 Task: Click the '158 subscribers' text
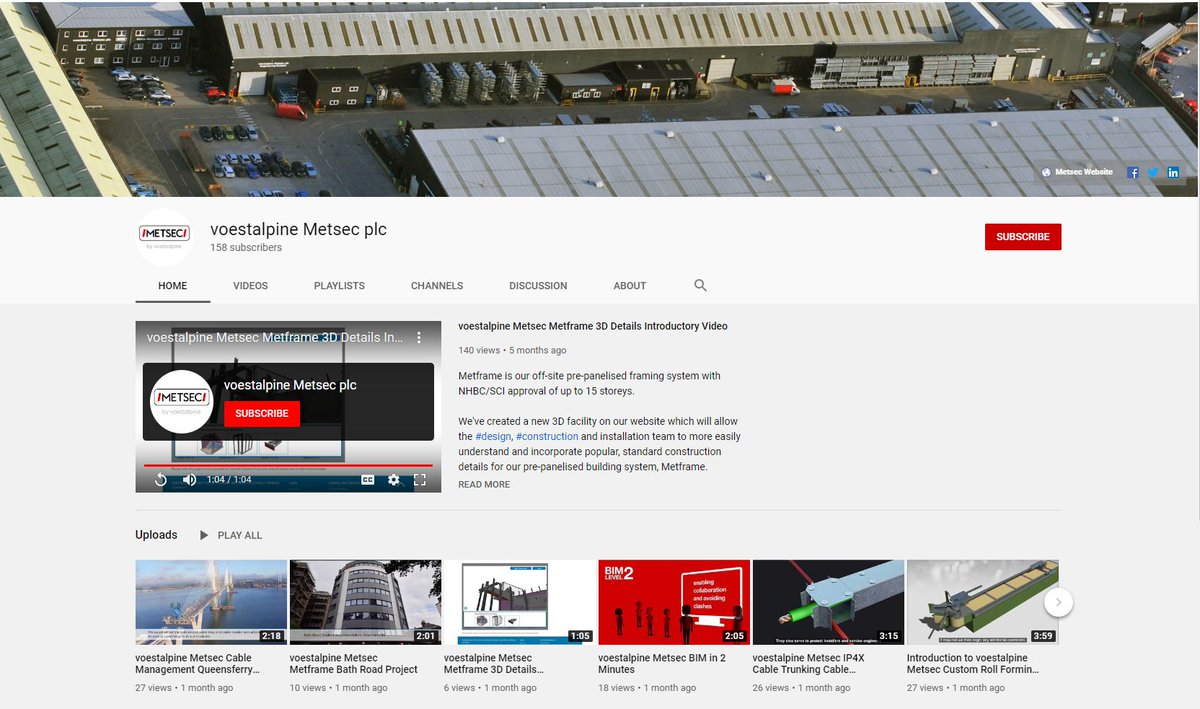tap(246, 248)
